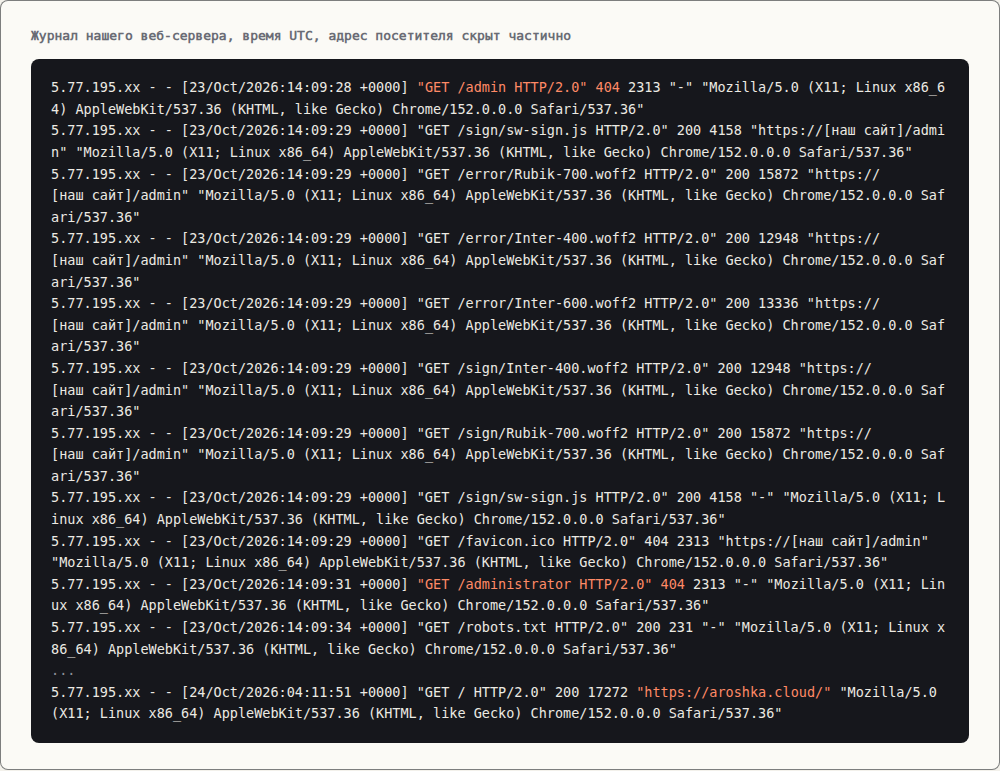The width and height of the screenshot is (1000, 771).
Task: Select the "/error/Rubik-700.woff2" request path
Action: (x=547, y=174)
